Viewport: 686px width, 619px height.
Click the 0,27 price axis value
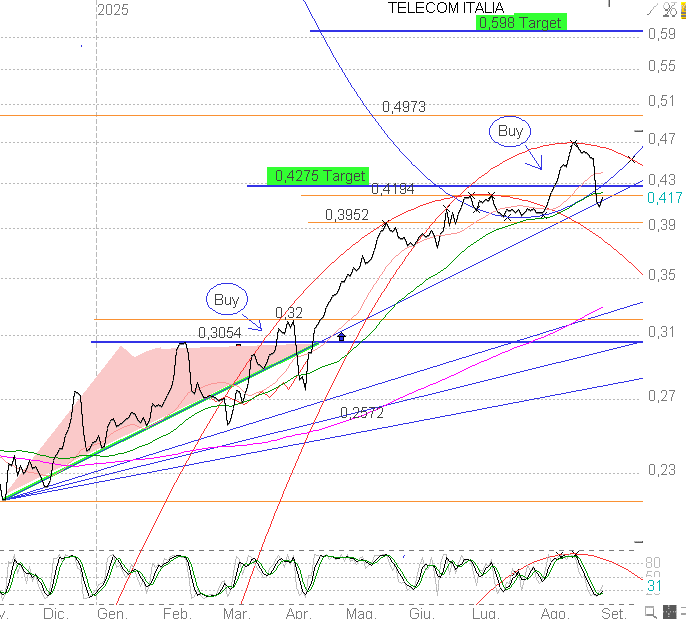pyautogui.click(x=662, y=395)
